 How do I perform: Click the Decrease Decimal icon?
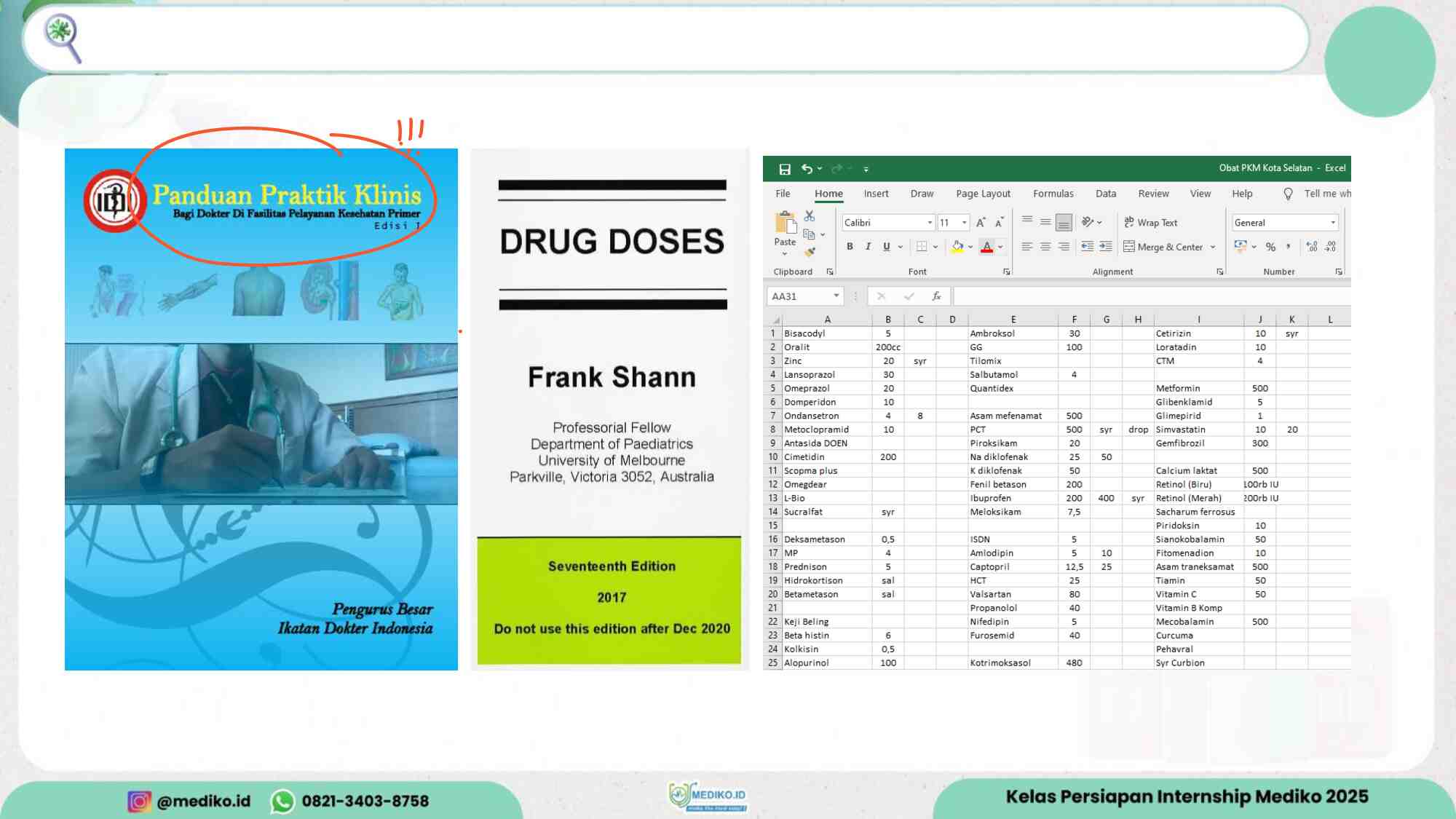[x=1331, y=247]
